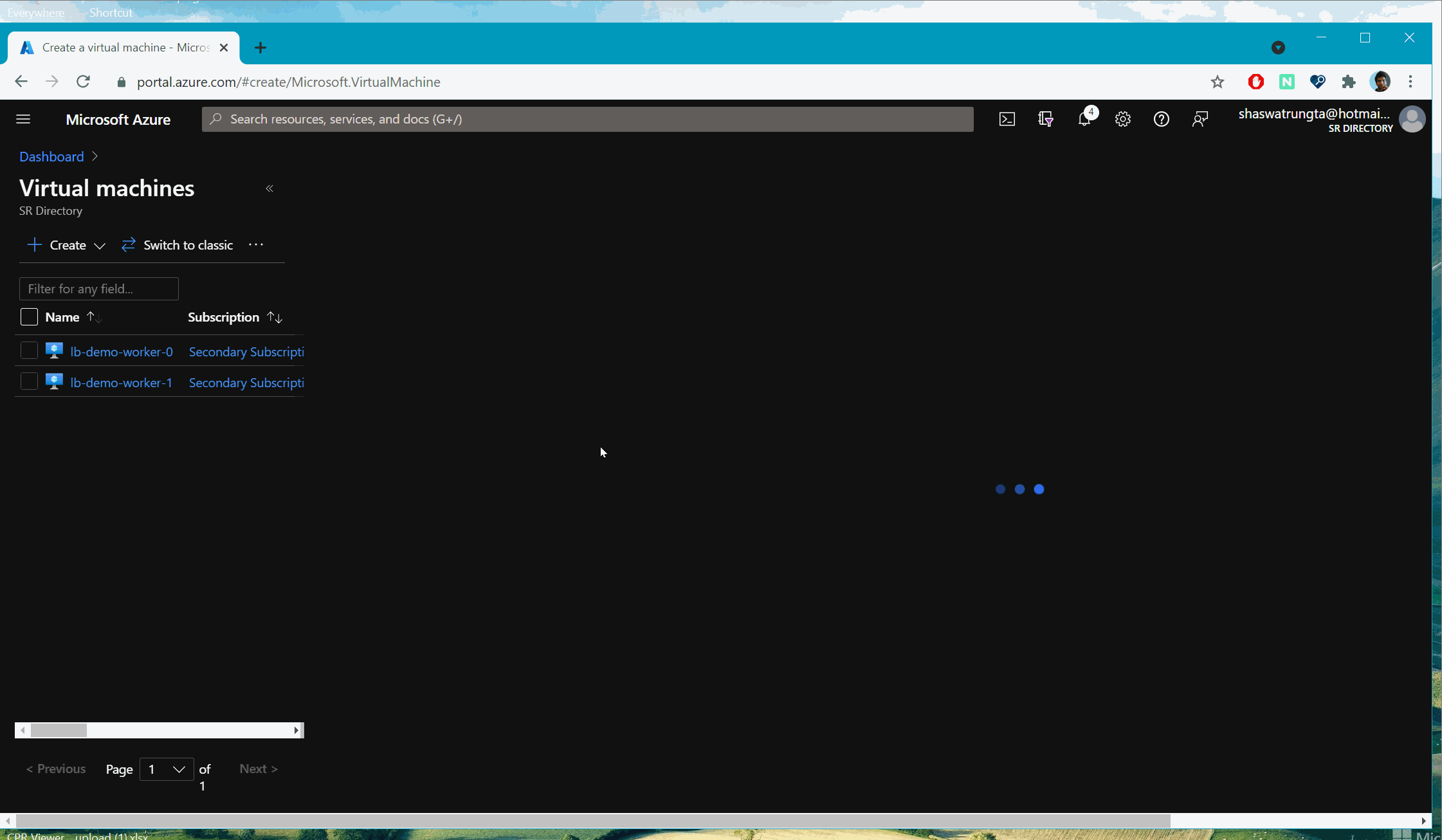The image size is (1442, 840).
Task: Open the page number dropdown
Action: 167,769
